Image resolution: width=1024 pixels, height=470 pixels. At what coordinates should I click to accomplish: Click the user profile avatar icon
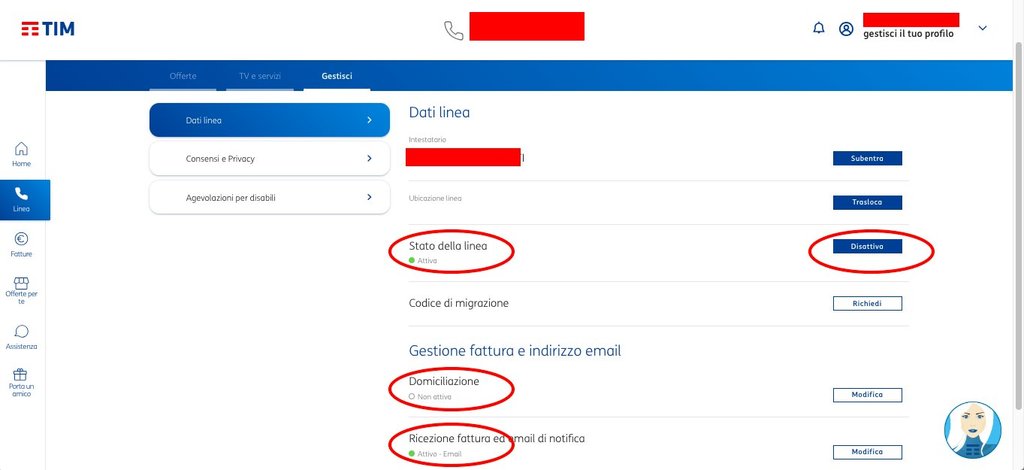click(846, 29)
